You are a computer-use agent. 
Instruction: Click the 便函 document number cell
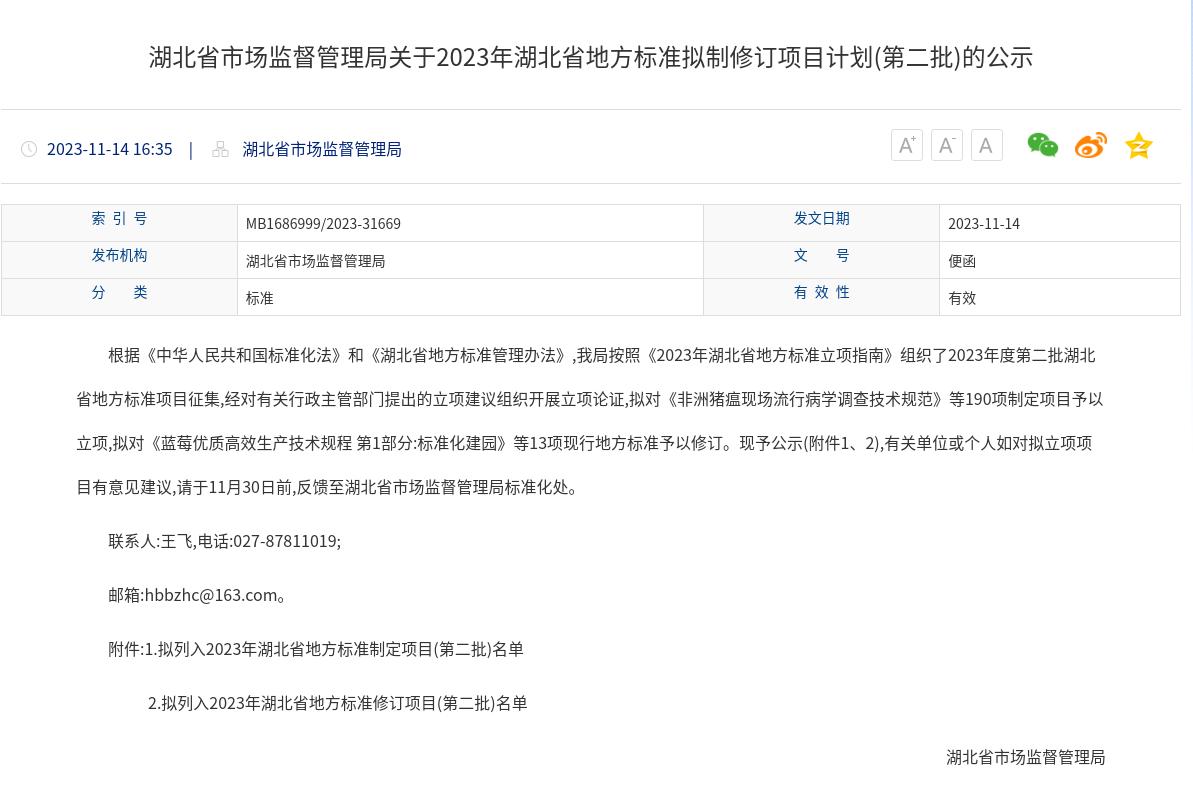pos(961,261)
